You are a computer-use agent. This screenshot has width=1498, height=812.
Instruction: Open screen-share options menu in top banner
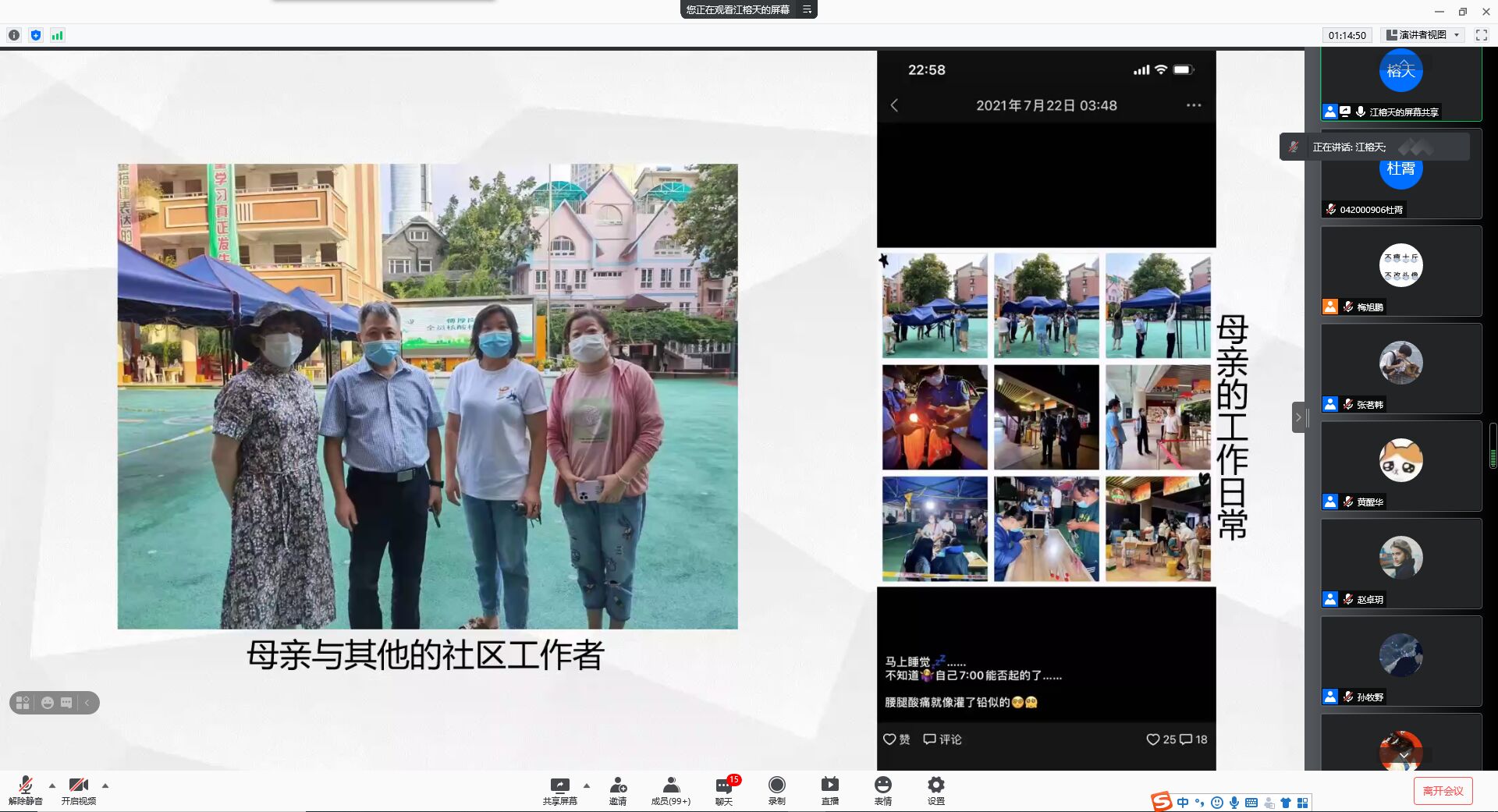[808, 9]
